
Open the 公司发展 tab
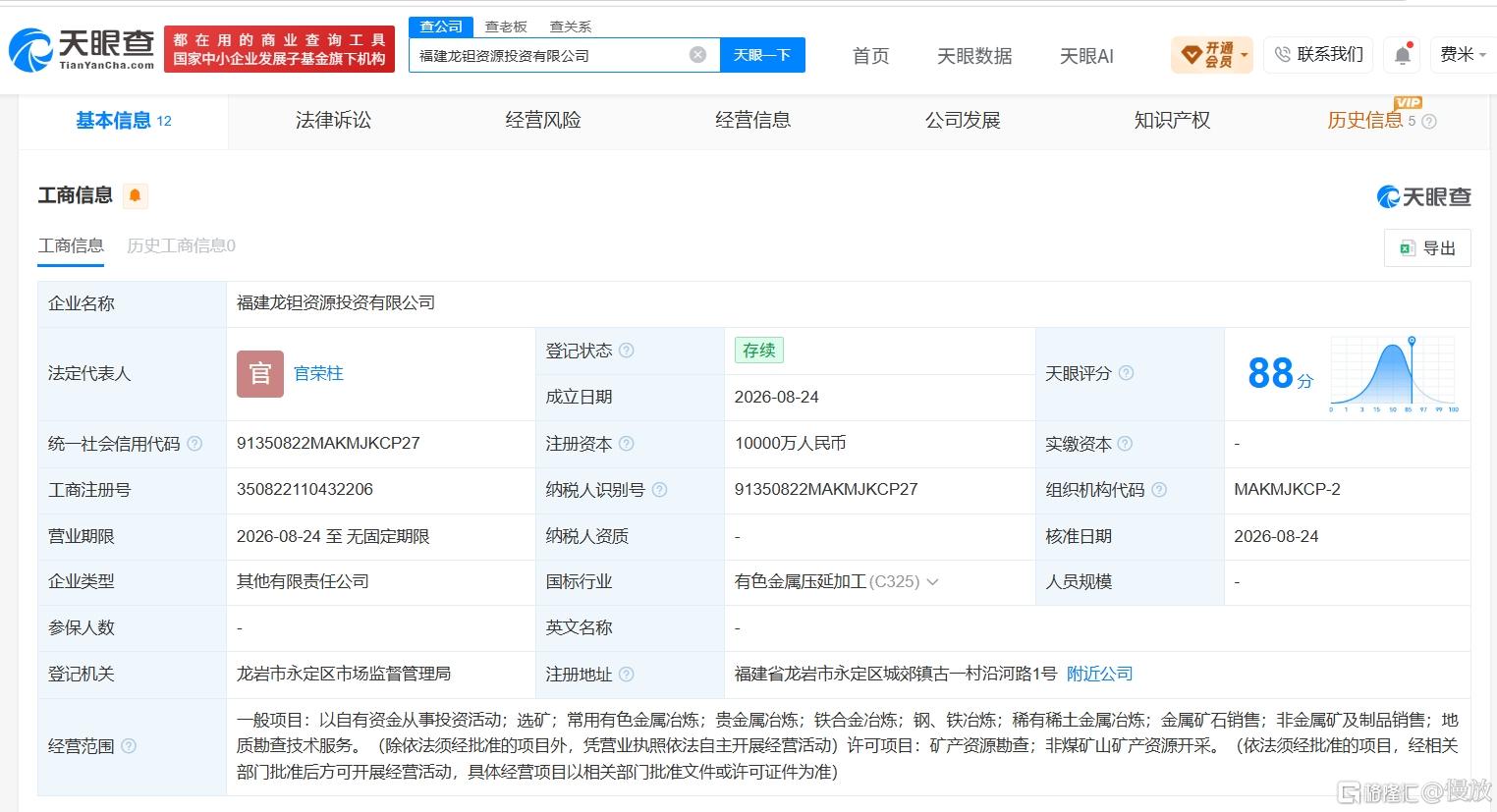click(963, 121)
